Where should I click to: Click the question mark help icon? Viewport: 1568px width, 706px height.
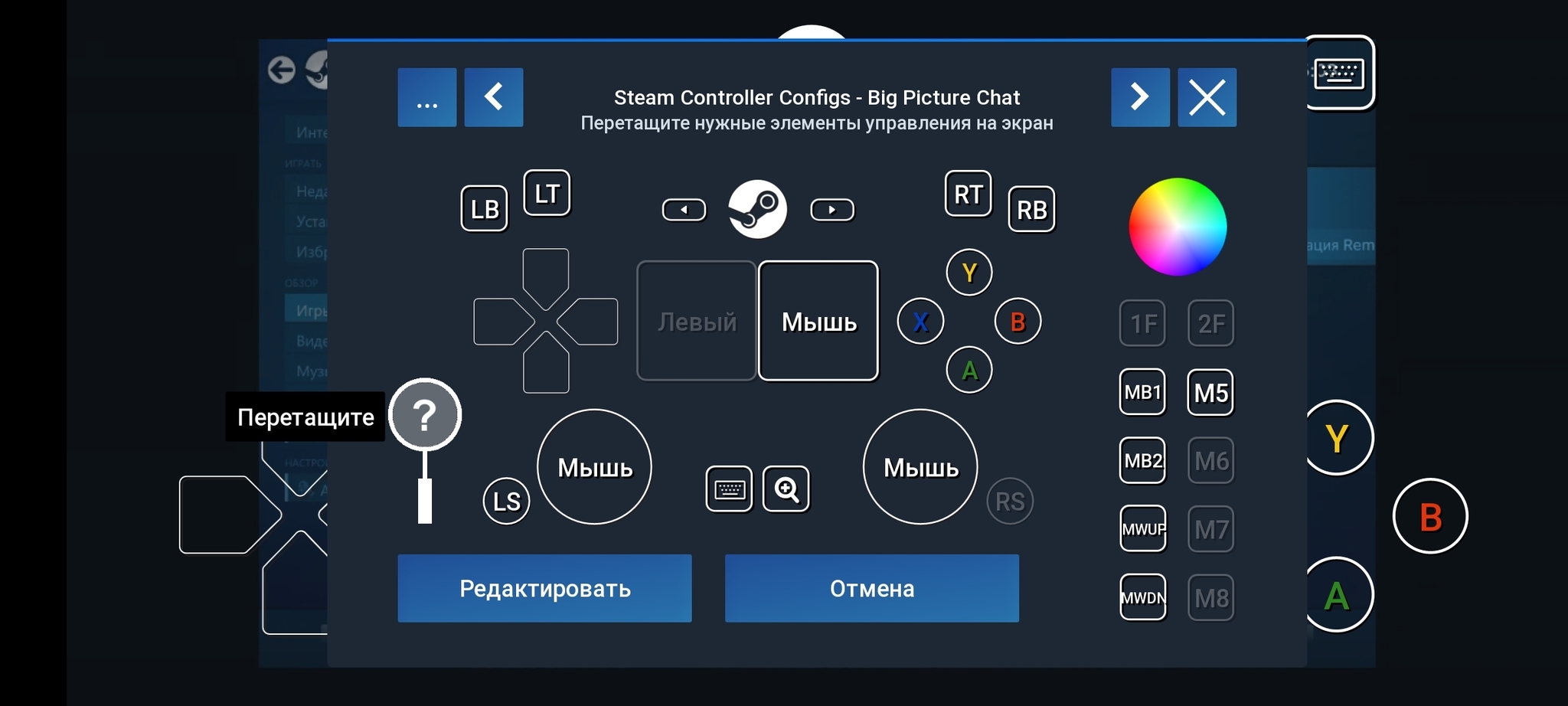coord(425,415)
